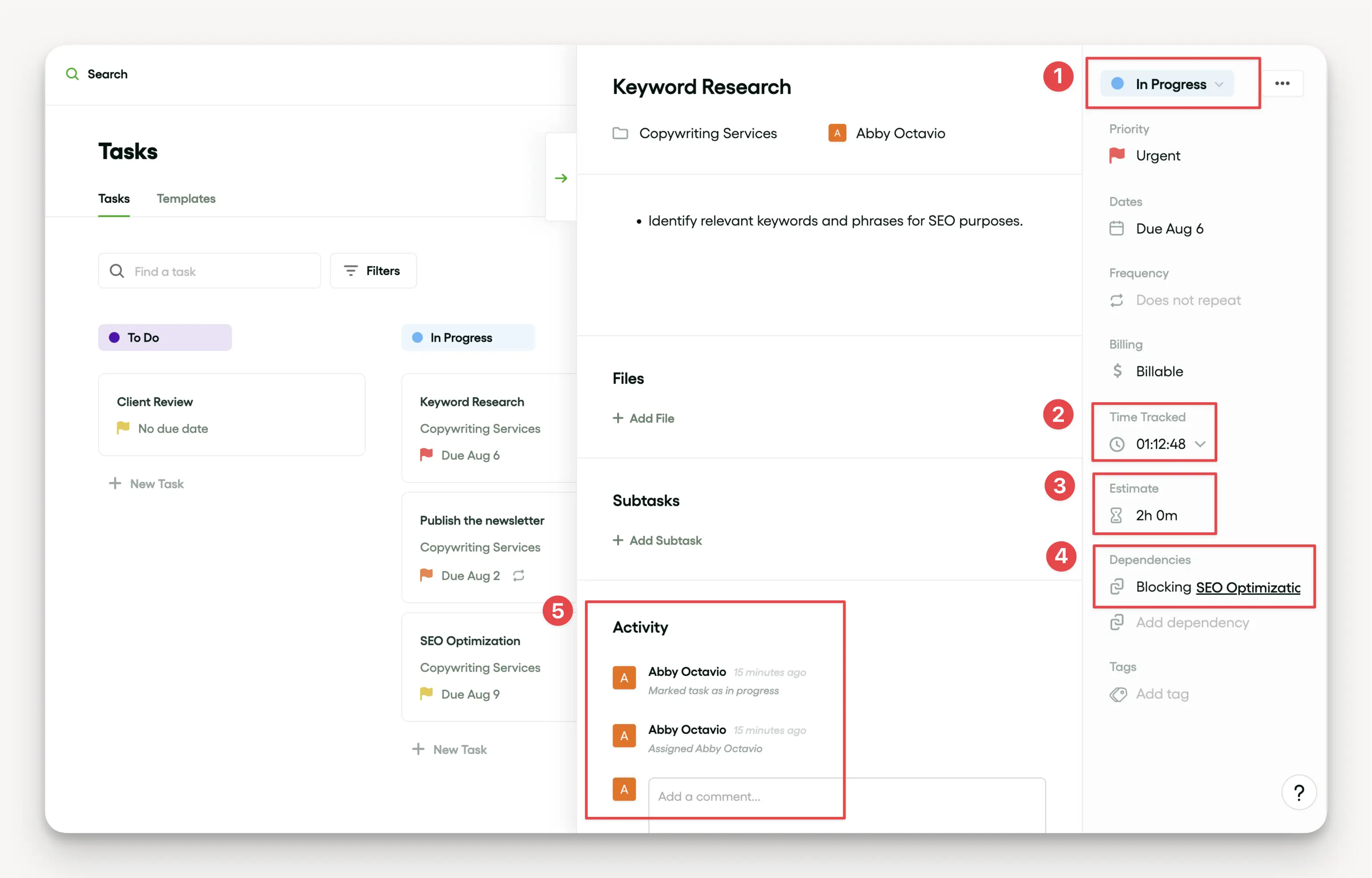
Task: Click the green arrow to collapse task panel
Action: pos(561,178)
